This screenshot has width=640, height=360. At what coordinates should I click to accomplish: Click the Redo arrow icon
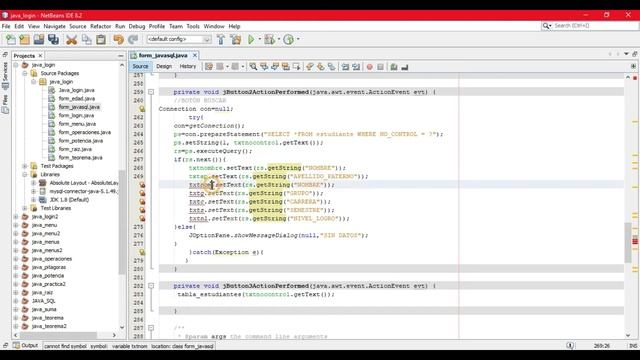point(133,39)
